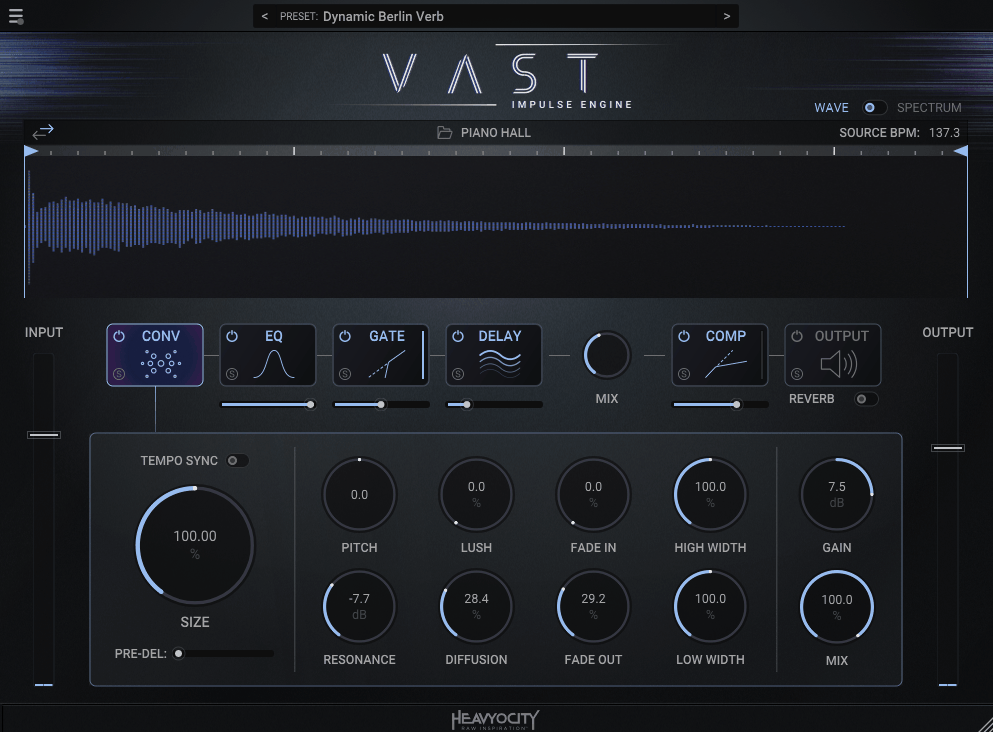Click the GATE amount slider
This screenshot has width=993, height=732.
coord(381,405)
